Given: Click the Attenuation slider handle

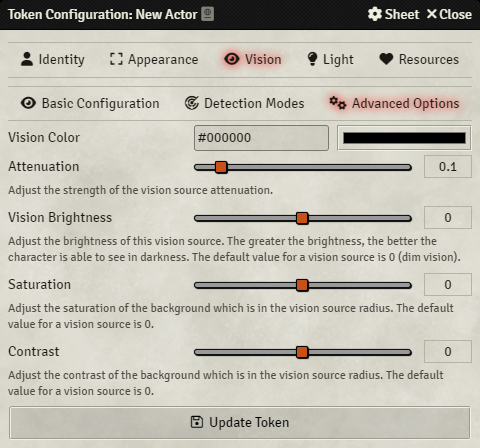Looking at the screenshot, I should click(x=221, y=167).
